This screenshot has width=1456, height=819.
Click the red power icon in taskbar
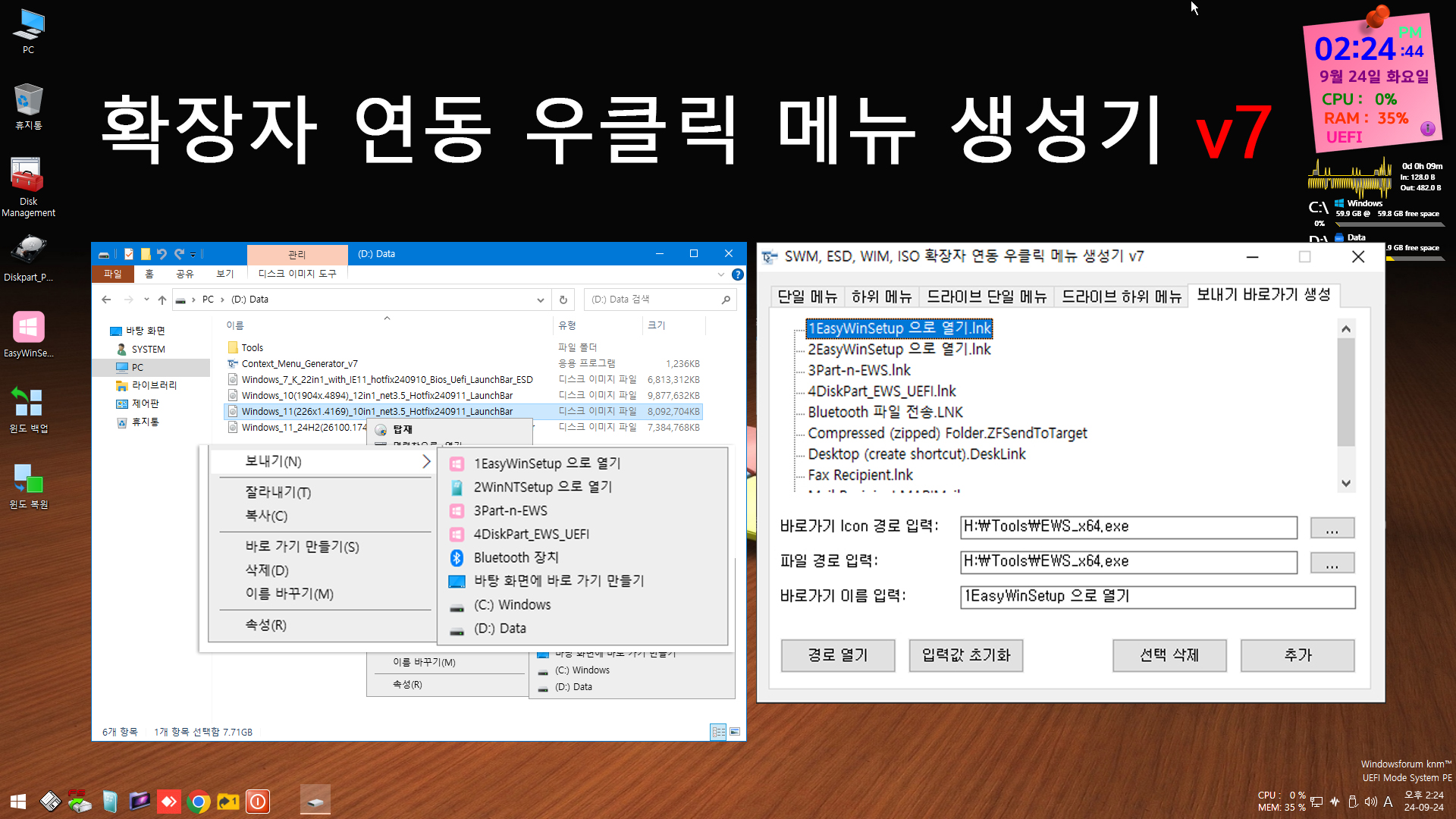[x=258, y=802]
